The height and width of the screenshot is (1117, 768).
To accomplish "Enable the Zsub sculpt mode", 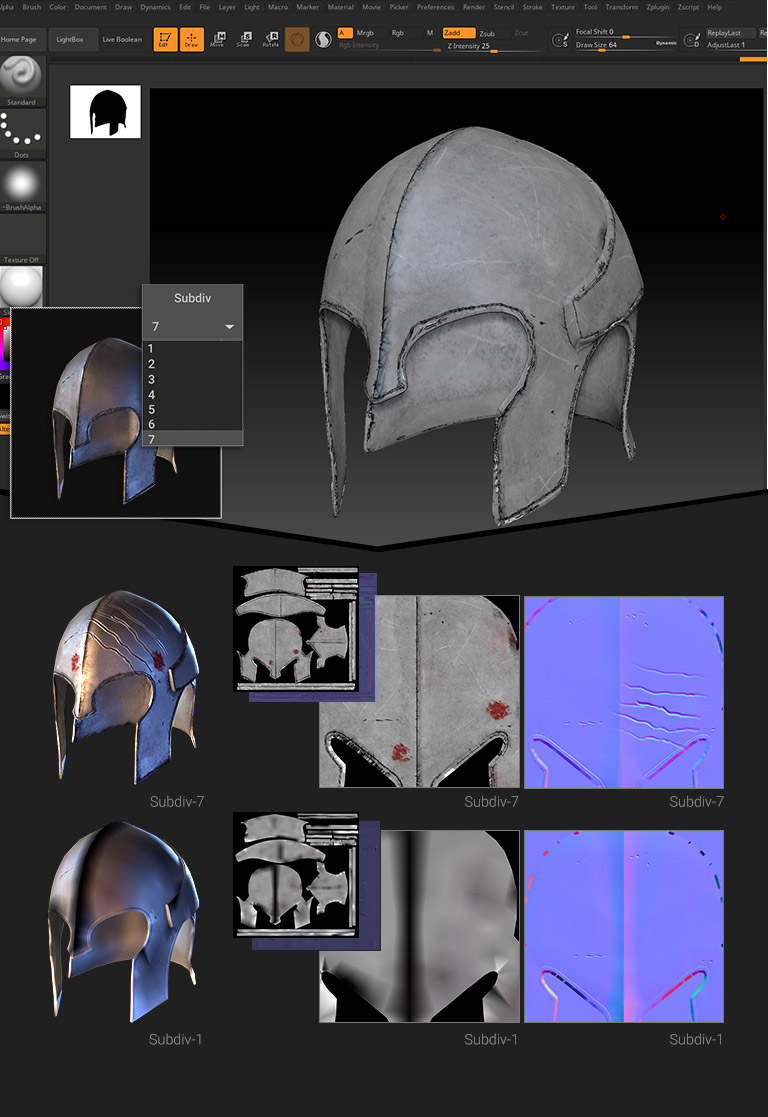I will pos(487,33).
